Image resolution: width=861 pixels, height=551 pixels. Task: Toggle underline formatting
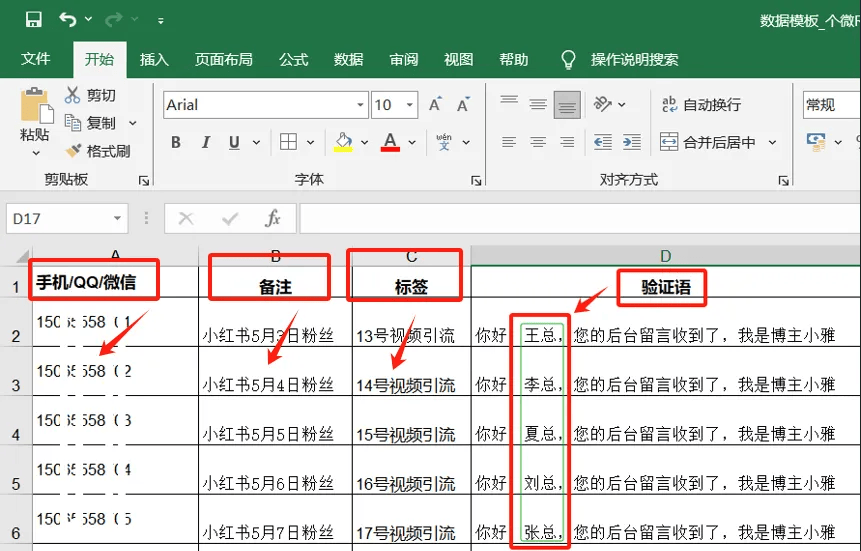[234, 142]
